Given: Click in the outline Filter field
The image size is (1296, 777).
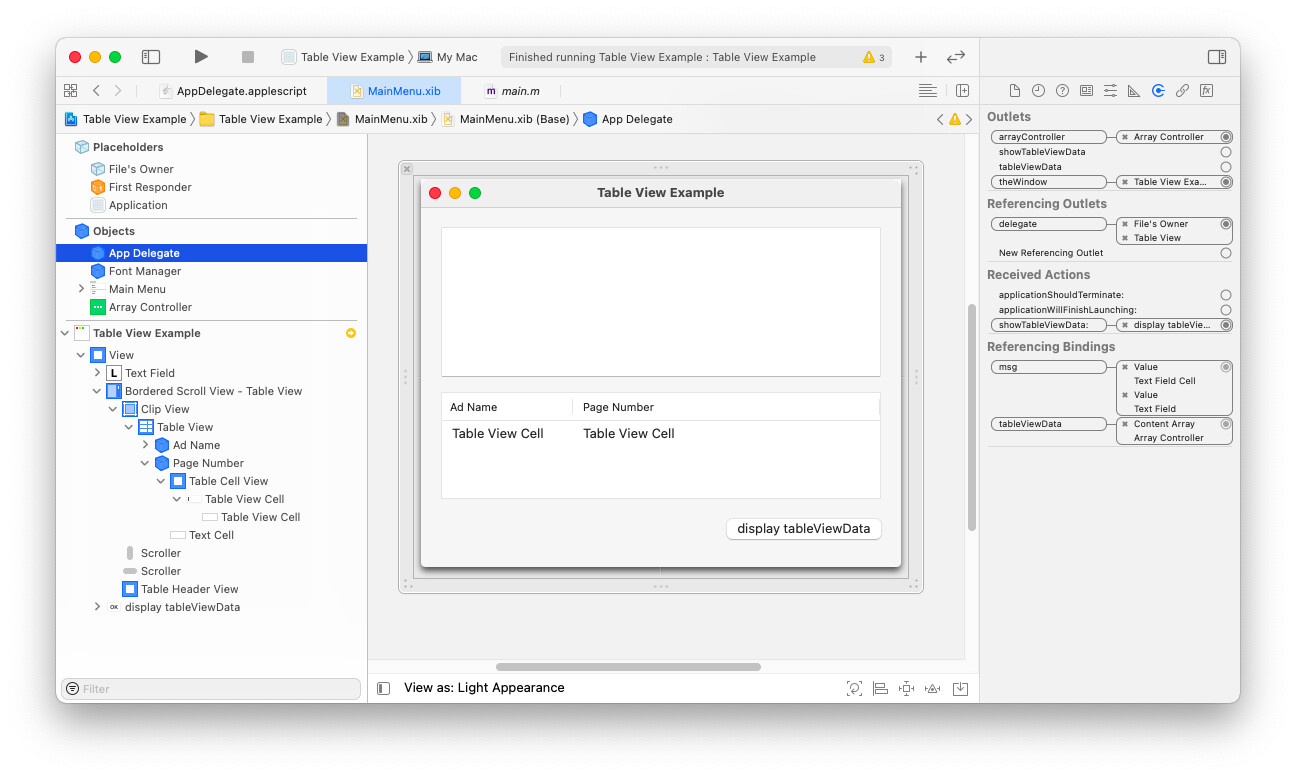Looking at the screenshot, I should click(211, 689).
